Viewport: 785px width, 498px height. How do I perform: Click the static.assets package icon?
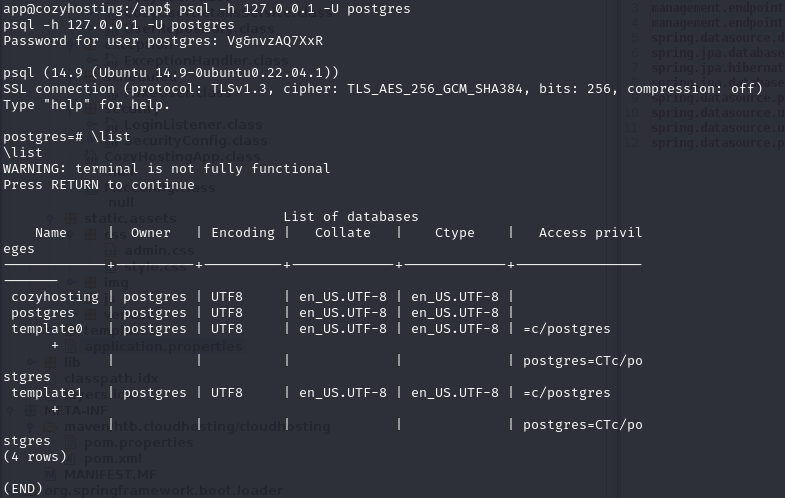[x=70, y=218]
